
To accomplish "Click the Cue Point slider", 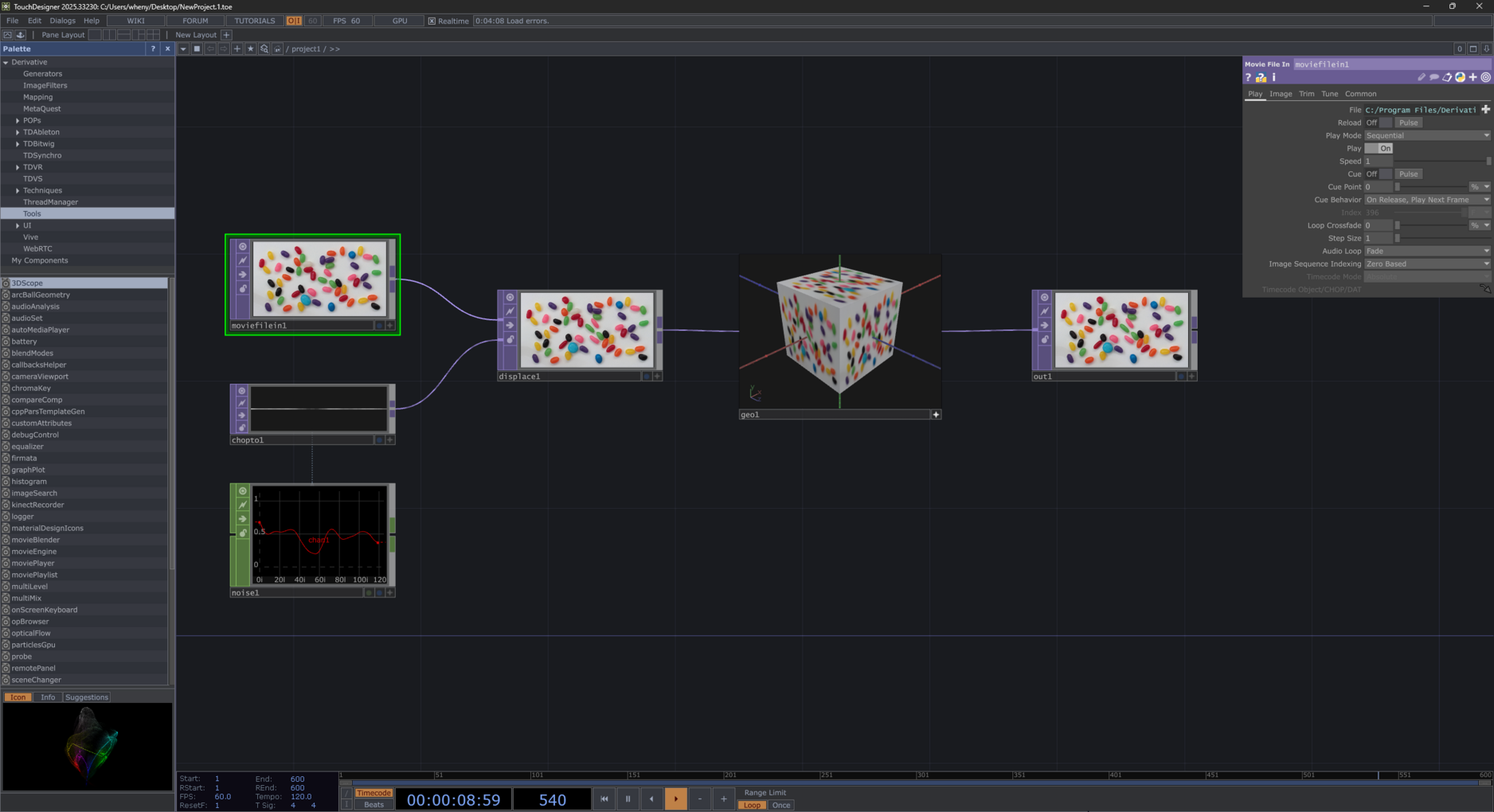I will [x=1432, y=187].
